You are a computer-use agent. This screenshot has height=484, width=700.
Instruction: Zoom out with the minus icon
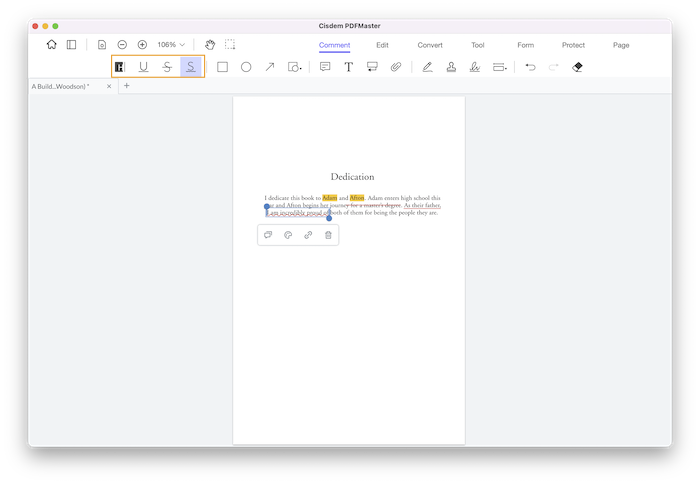pos(122,45)
